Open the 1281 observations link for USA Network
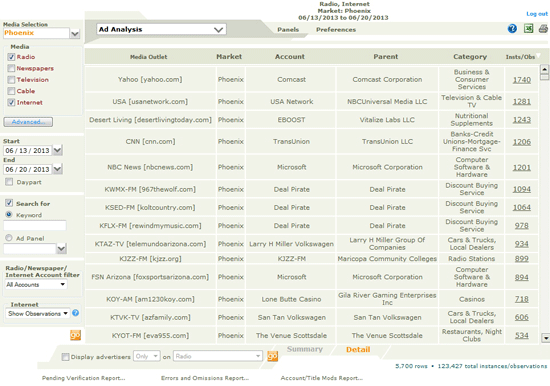Screen dimensions: 550x386 point(522,101)
